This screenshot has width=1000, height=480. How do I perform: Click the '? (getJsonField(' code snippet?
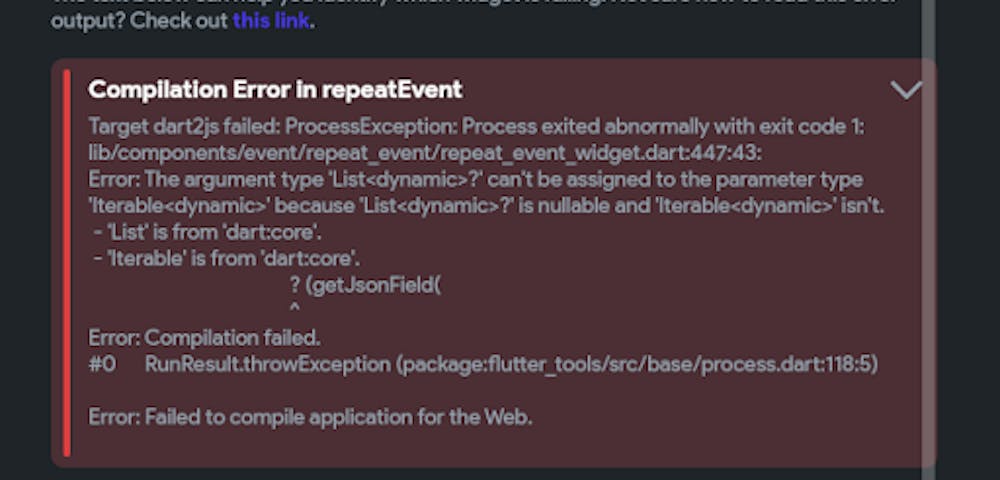coord(365,285)
